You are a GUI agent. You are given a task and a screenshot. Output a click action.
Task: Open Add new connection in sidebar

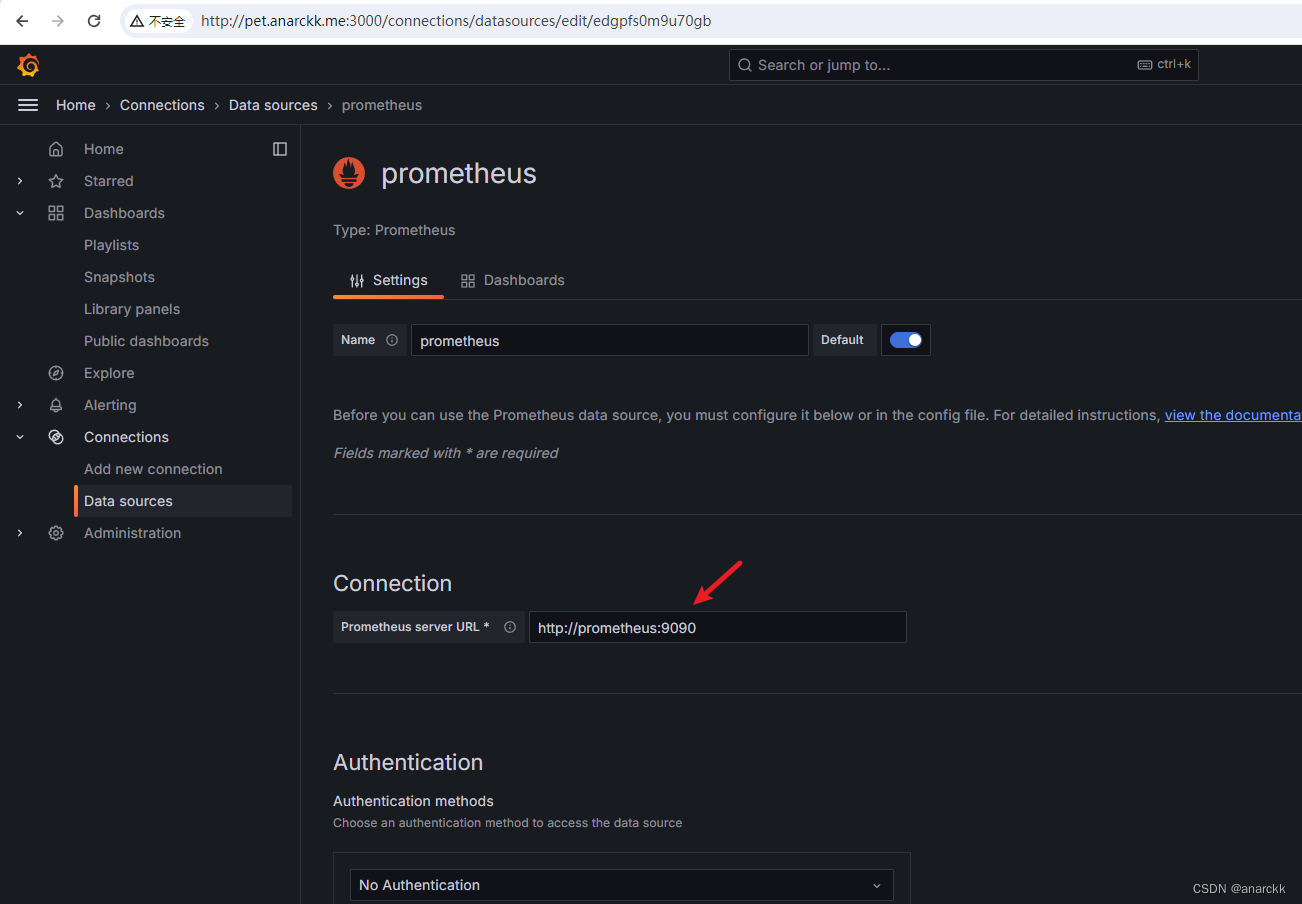(x=153, y=469)
